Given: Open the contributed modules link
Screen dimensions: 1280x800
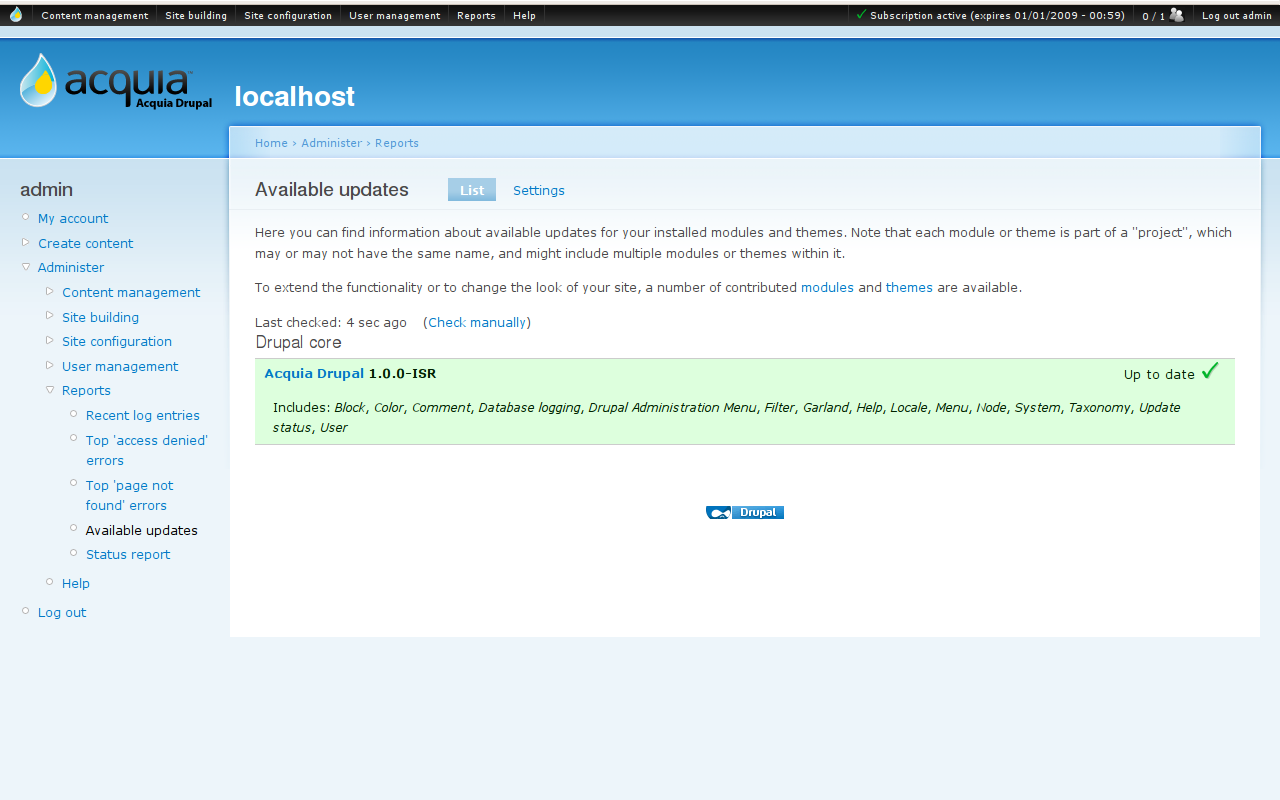Looking at the screenshot, I should (x=827, y=287).
